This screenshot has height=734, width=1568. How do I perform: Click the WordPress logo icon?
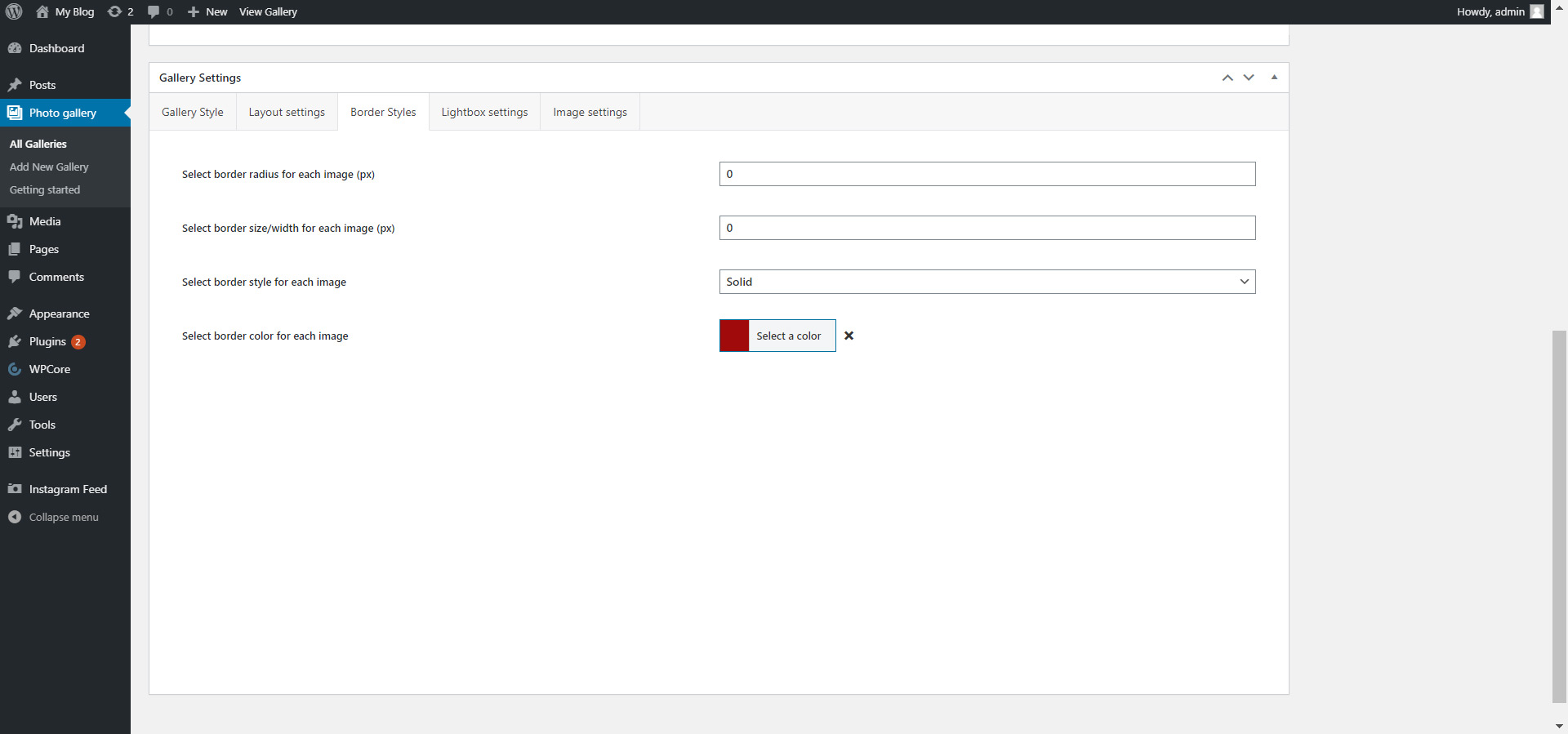click(14, 11)
